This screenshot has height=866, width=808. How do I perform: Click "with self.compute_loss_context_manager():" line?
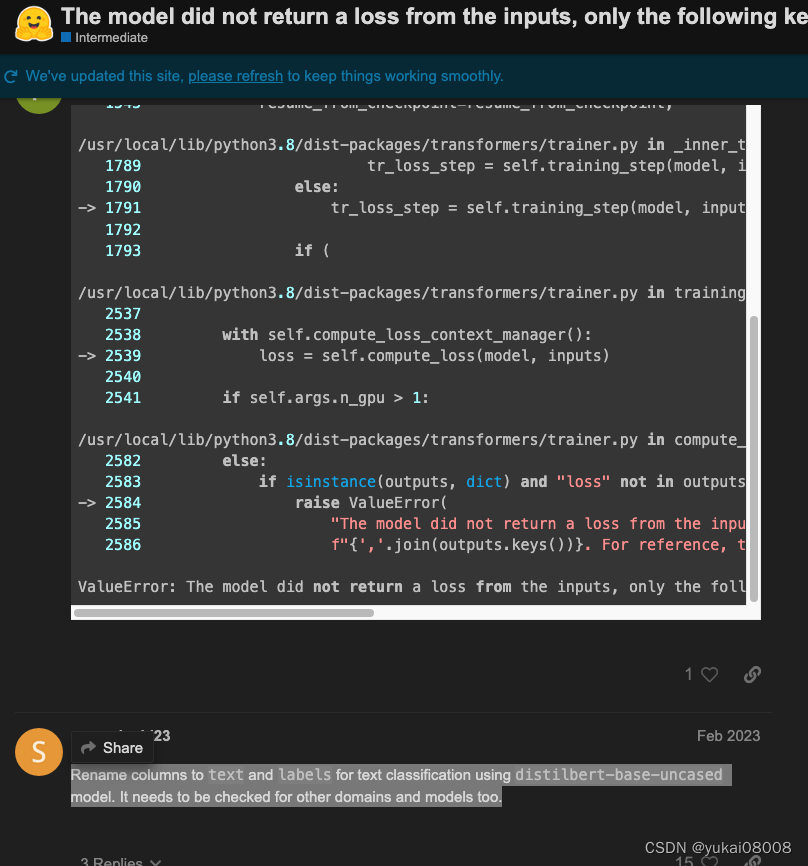point(406,335)
